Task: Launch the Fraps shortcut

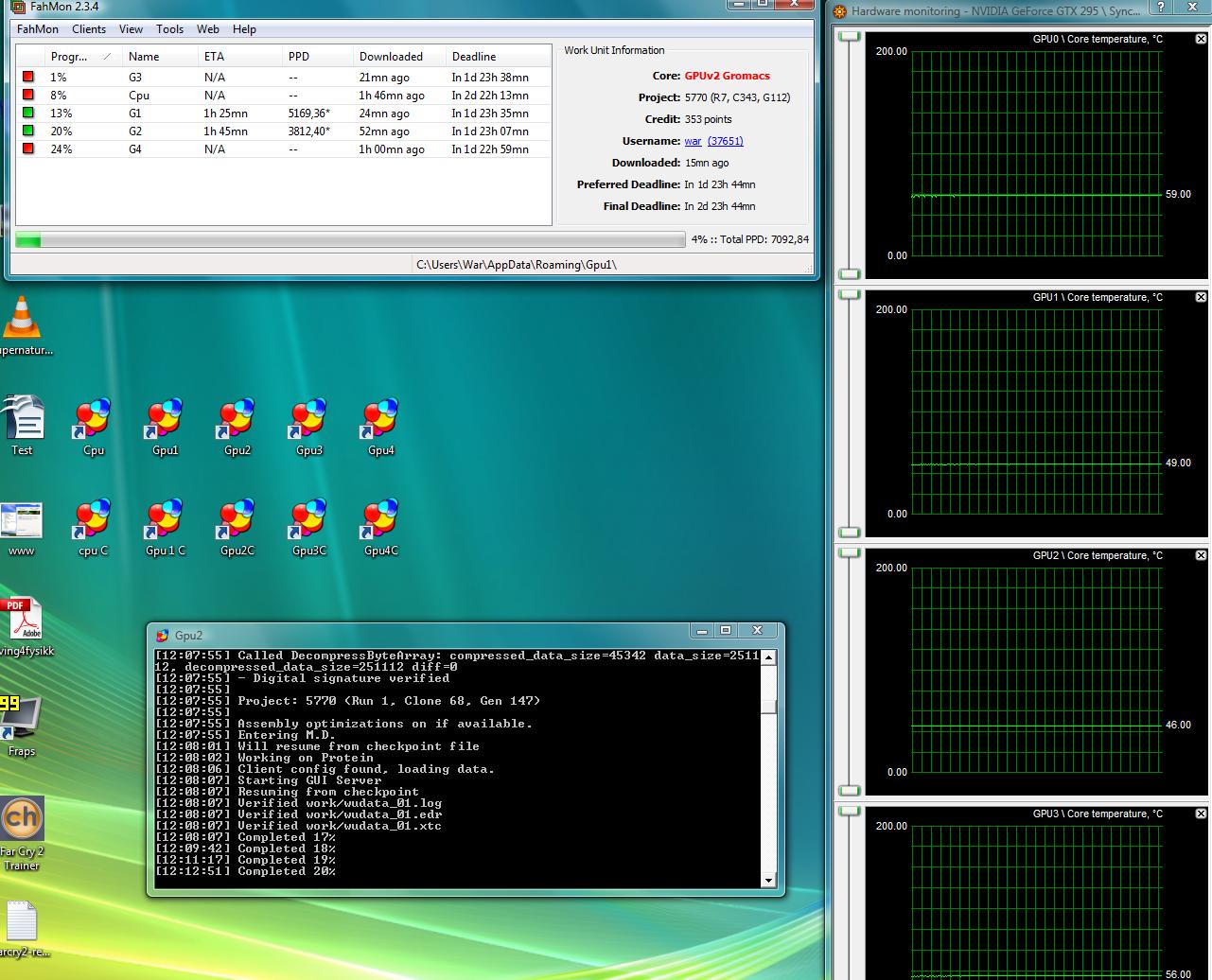Action: [21, 726]
